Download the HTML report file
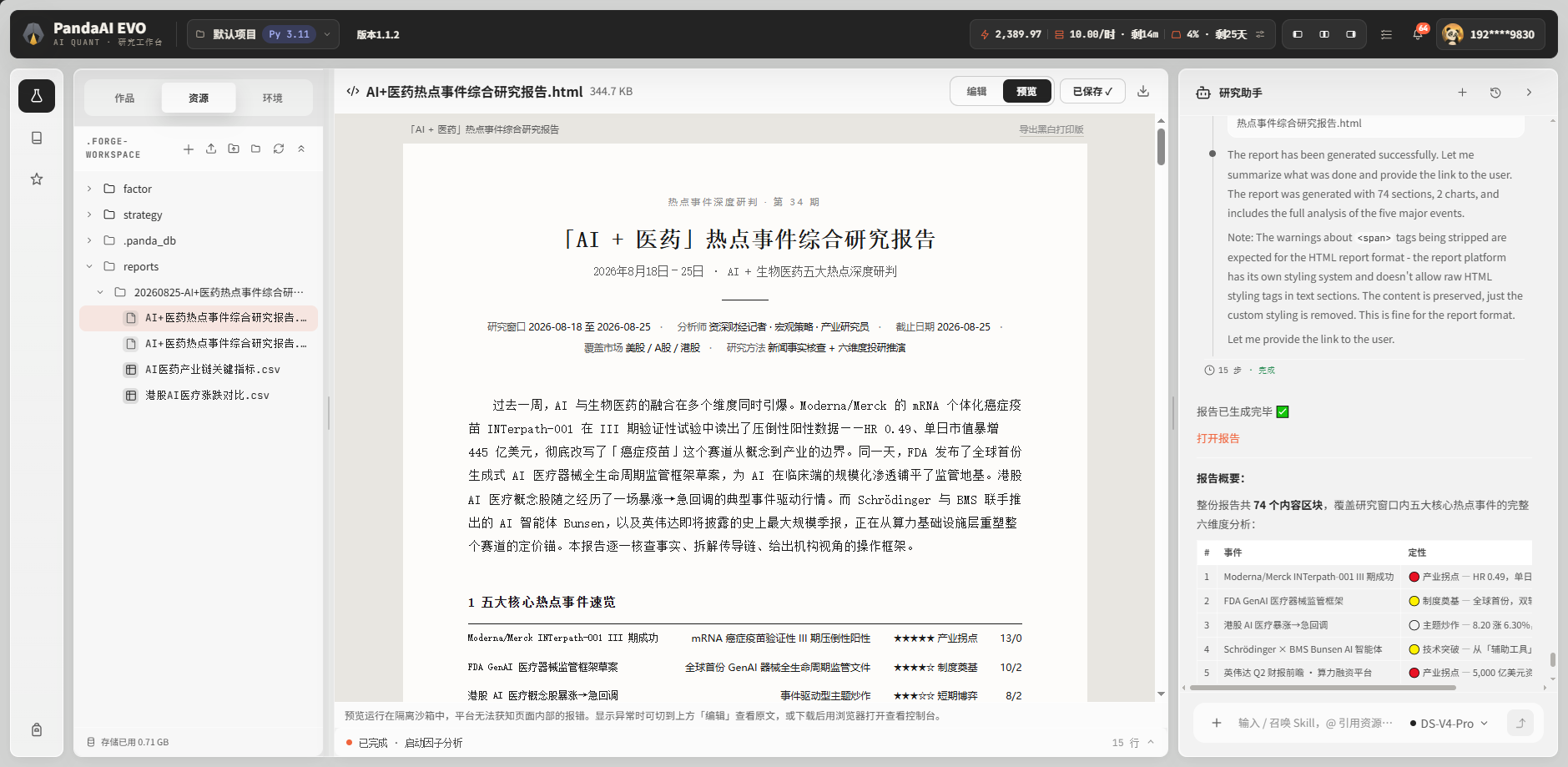Screen dimensions: 1568x767 click(1143, 91)
